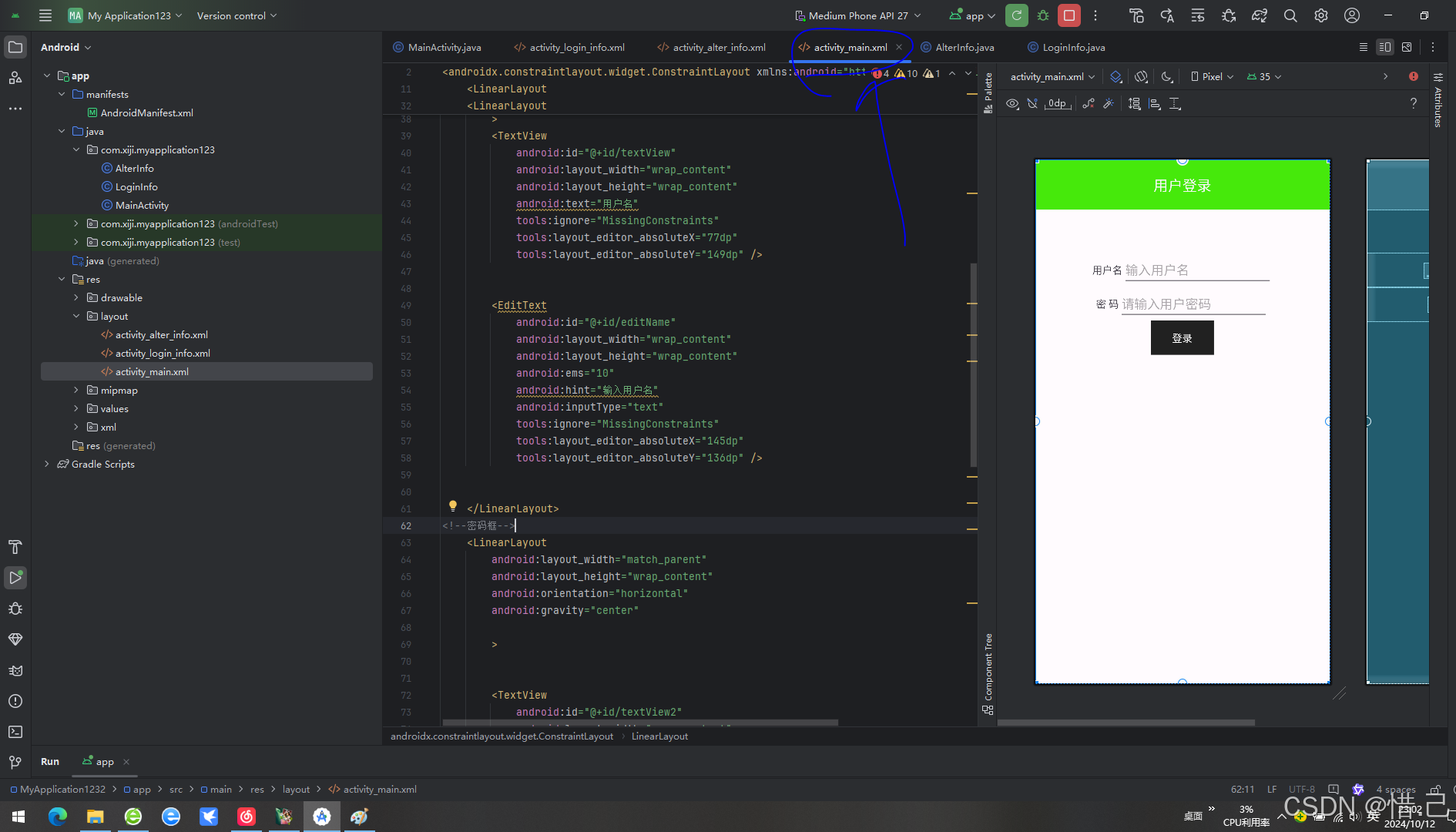The width and height of the screenshot is (1456, 832).
Task: Click Infer Constraints magic wand
Action: click(1109, 103)
